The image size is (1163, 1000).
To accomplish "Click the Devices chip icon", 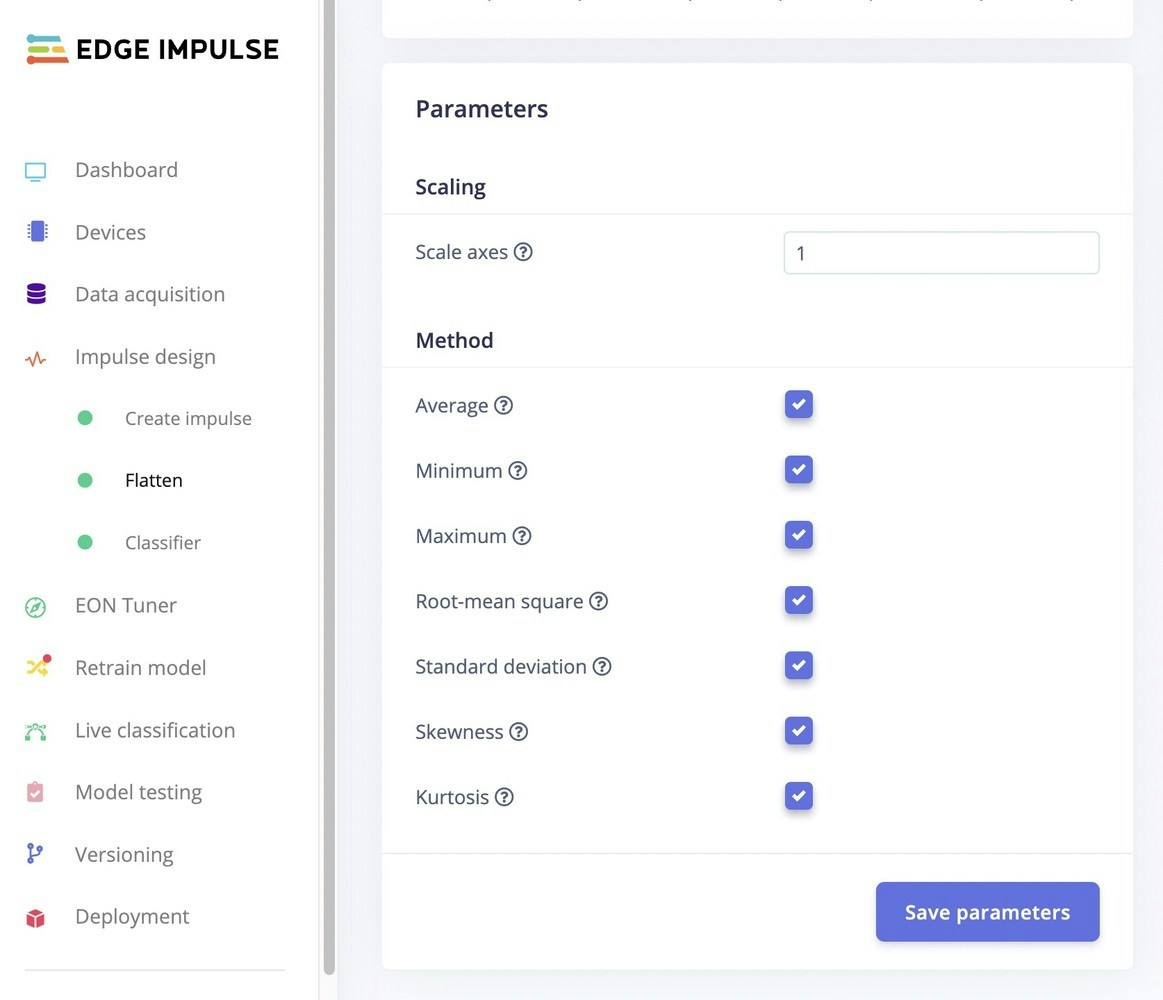I will pos(36,232).
